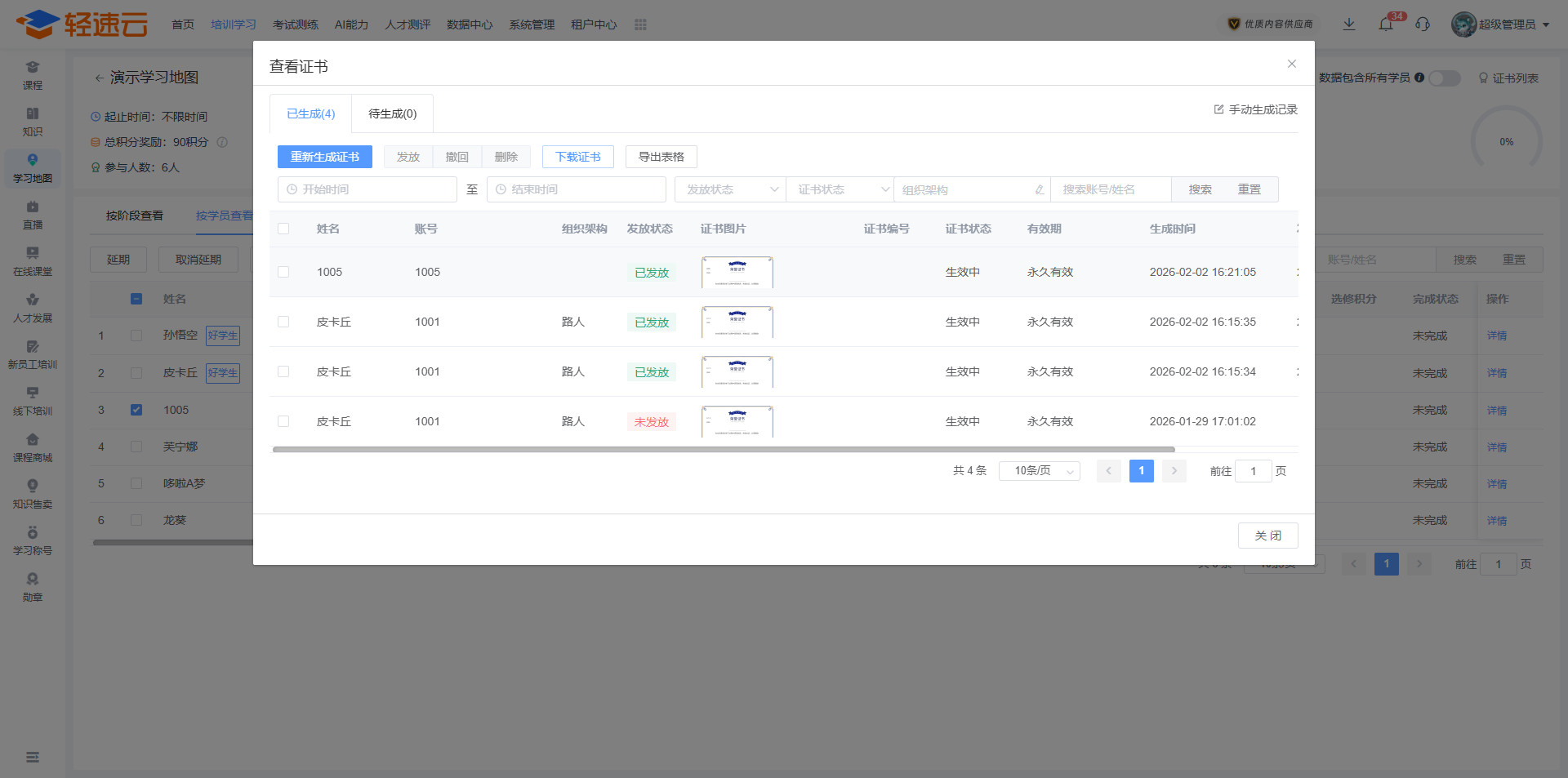Tick the select-all checkbox in certificate table header
This screenshot has width=1568, height=778.
click(x=283, y=229)
